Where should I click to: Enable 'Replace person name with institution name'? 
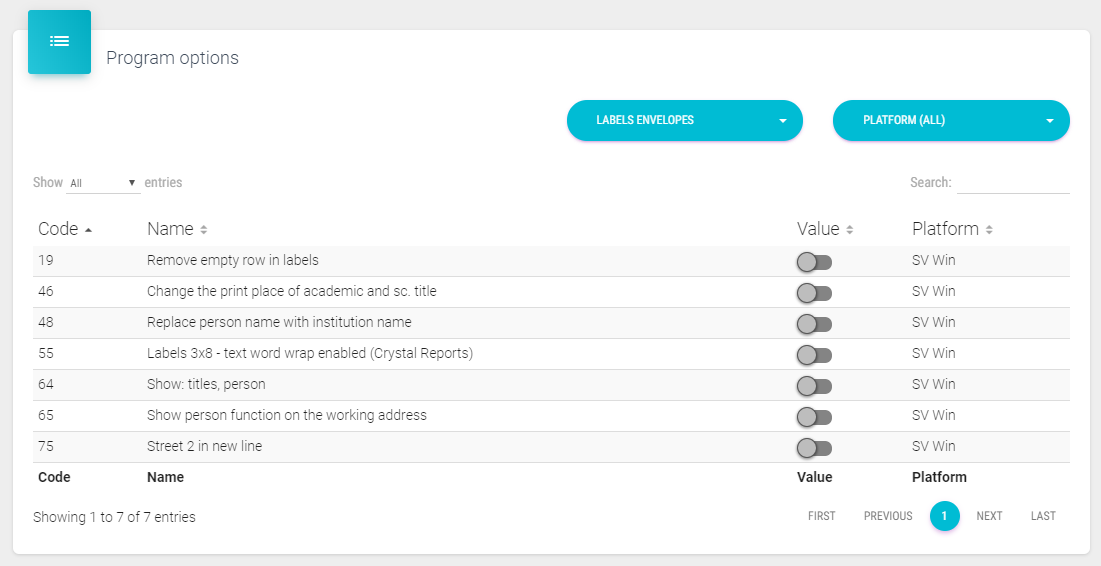click(814, 324)
